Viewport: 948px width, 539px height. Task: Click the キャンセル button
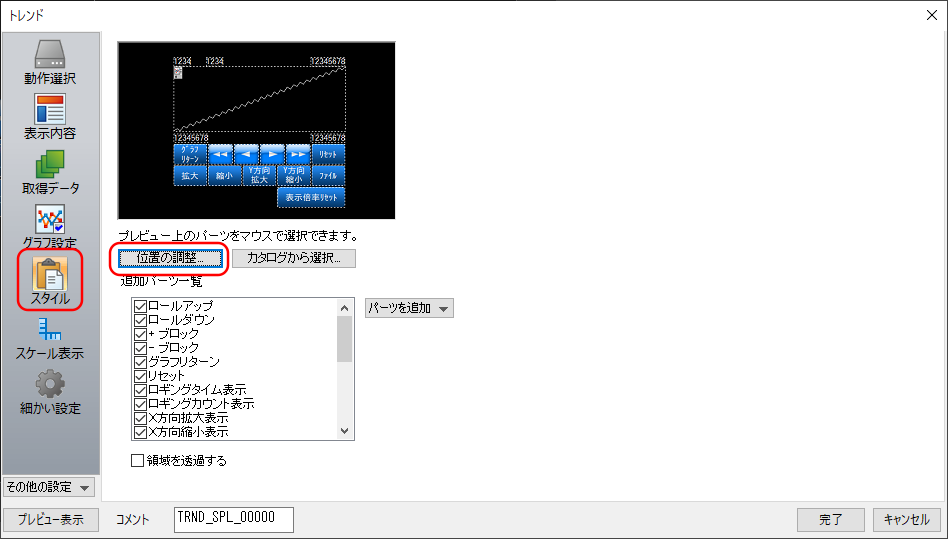pos(907,520)
